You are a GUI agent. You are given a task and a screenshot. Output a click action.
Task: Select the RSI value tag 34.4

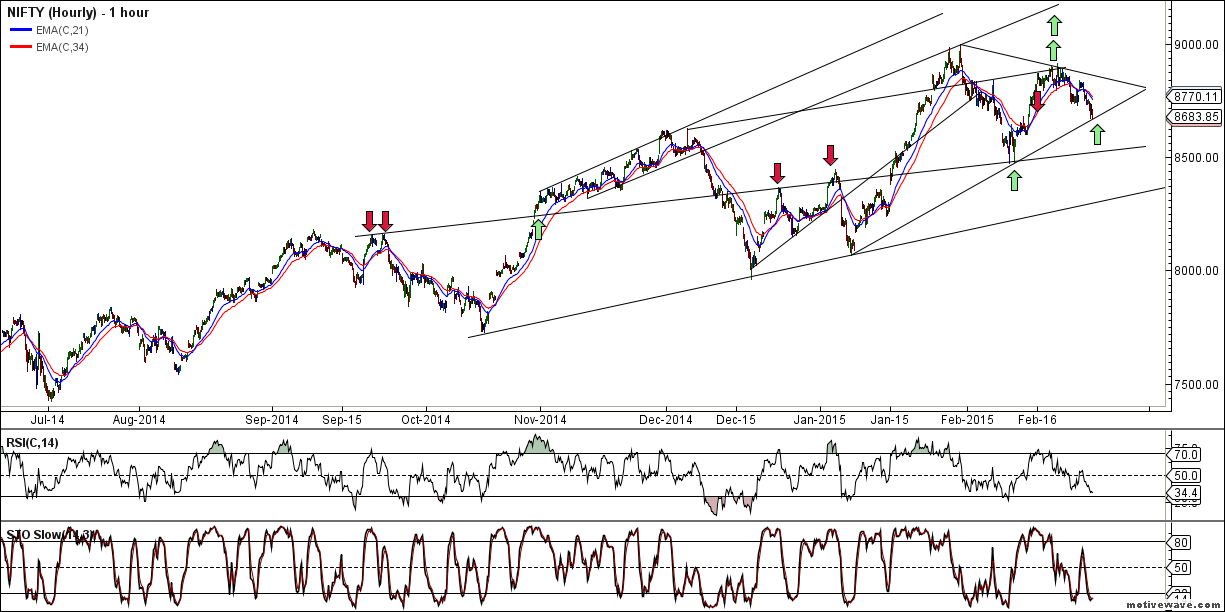tap(1185, 494)
